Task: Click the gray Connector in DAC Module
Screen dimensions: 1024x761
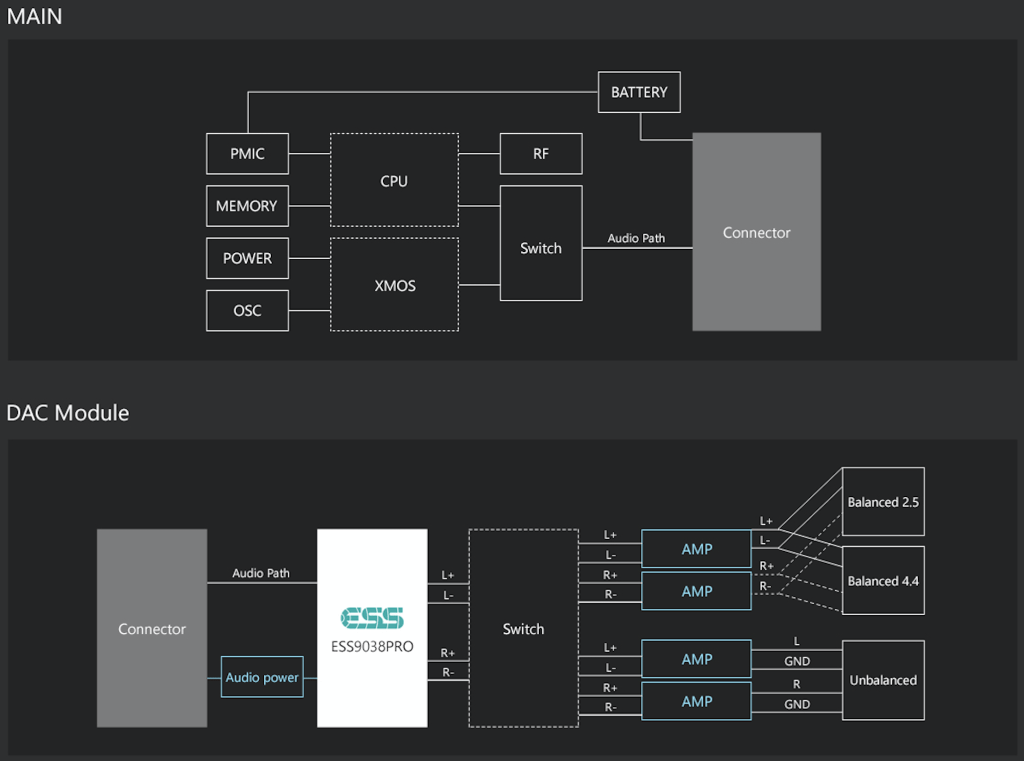Action: pos(152,628)
